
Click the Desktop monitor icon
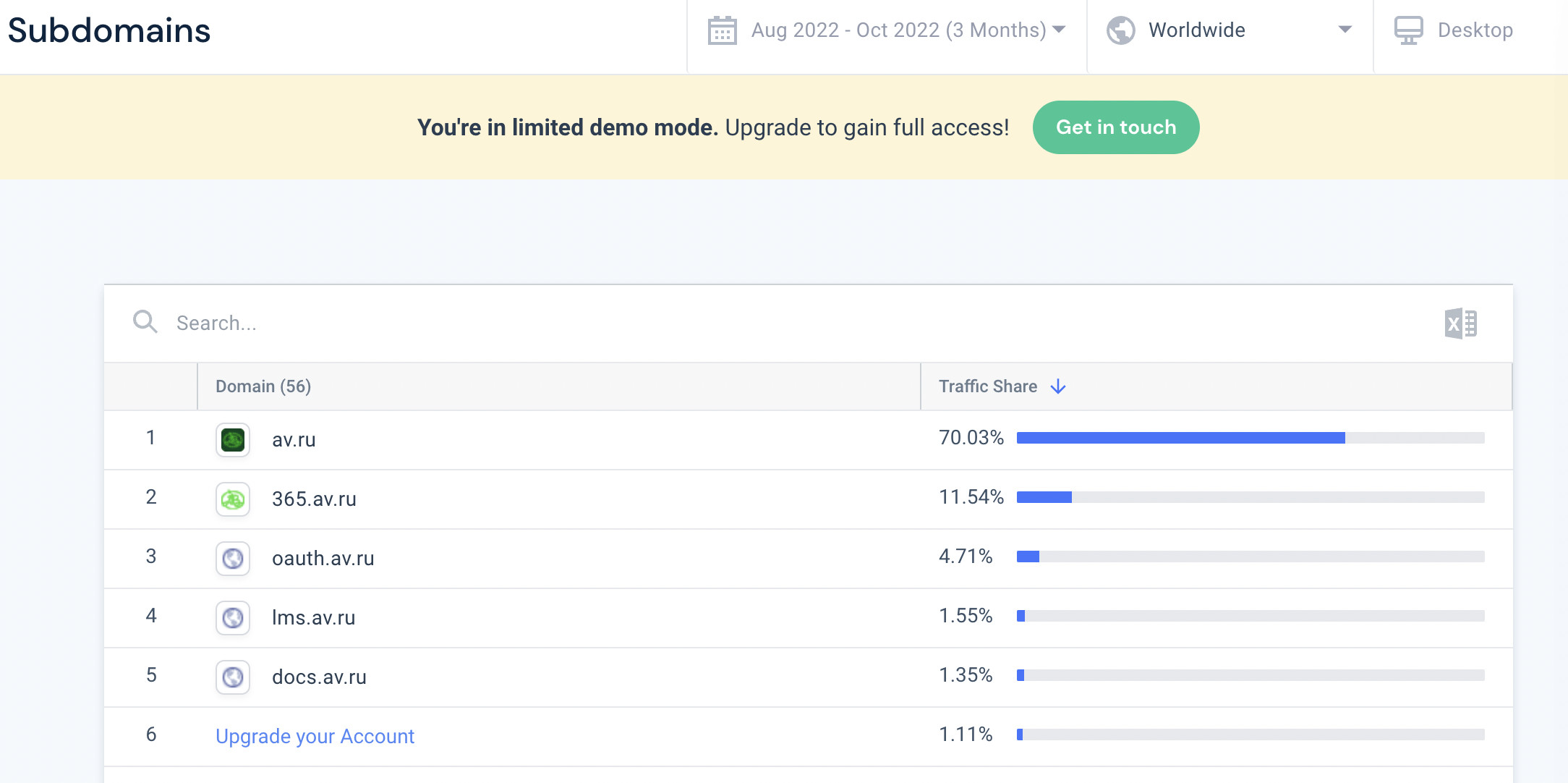coord(1408,30)
